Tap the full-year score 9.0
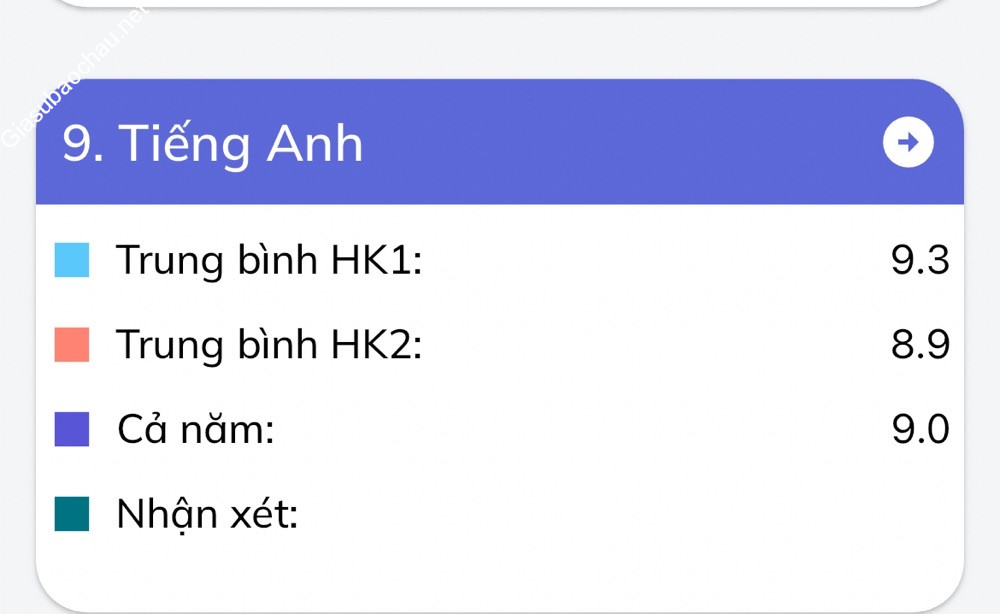 pos(919,430)
